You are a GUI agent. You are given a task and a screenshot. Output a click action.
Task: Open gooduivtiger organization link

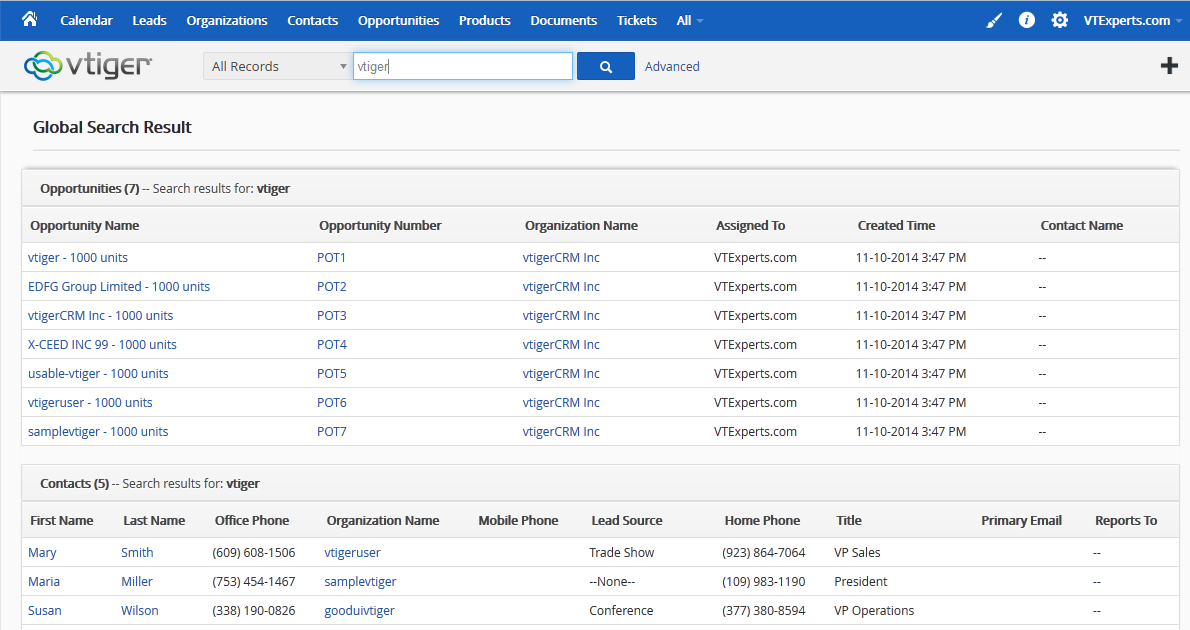coord(360,610)
